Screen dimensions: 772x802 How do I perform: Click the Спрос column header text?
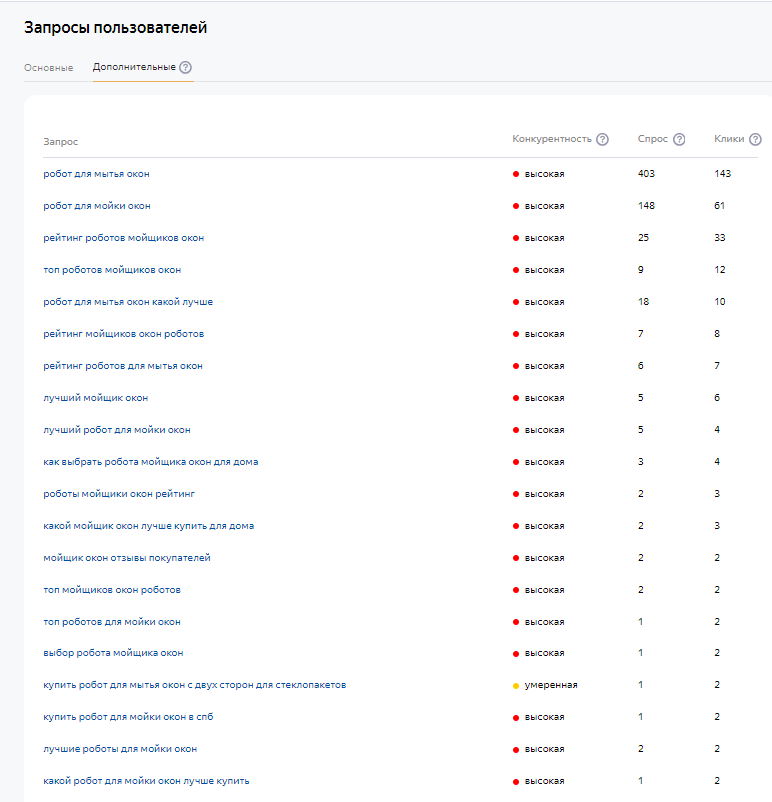(652, 139)
